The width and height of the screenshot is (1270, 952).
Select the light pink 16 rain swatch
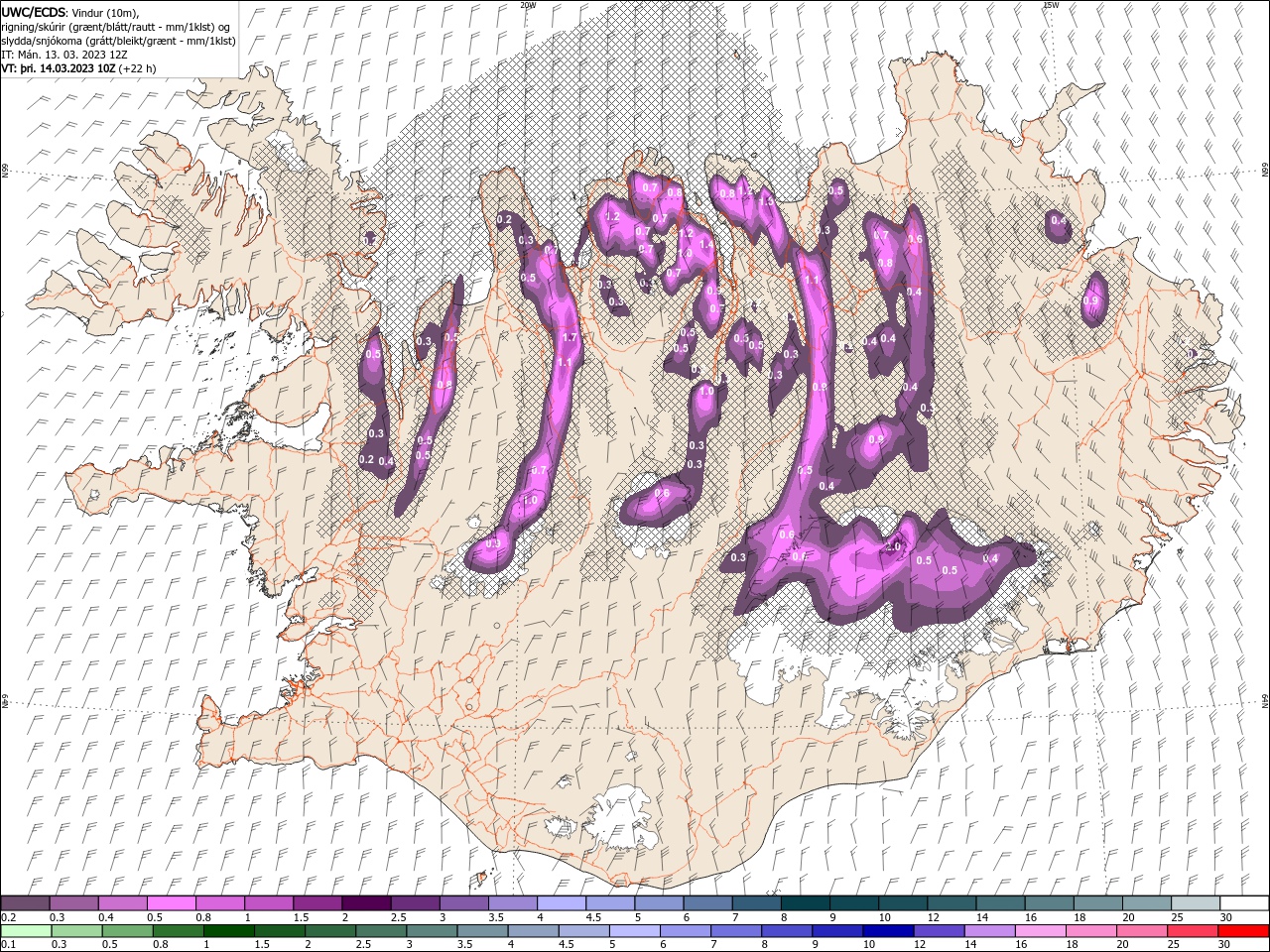coord(1042,931)
